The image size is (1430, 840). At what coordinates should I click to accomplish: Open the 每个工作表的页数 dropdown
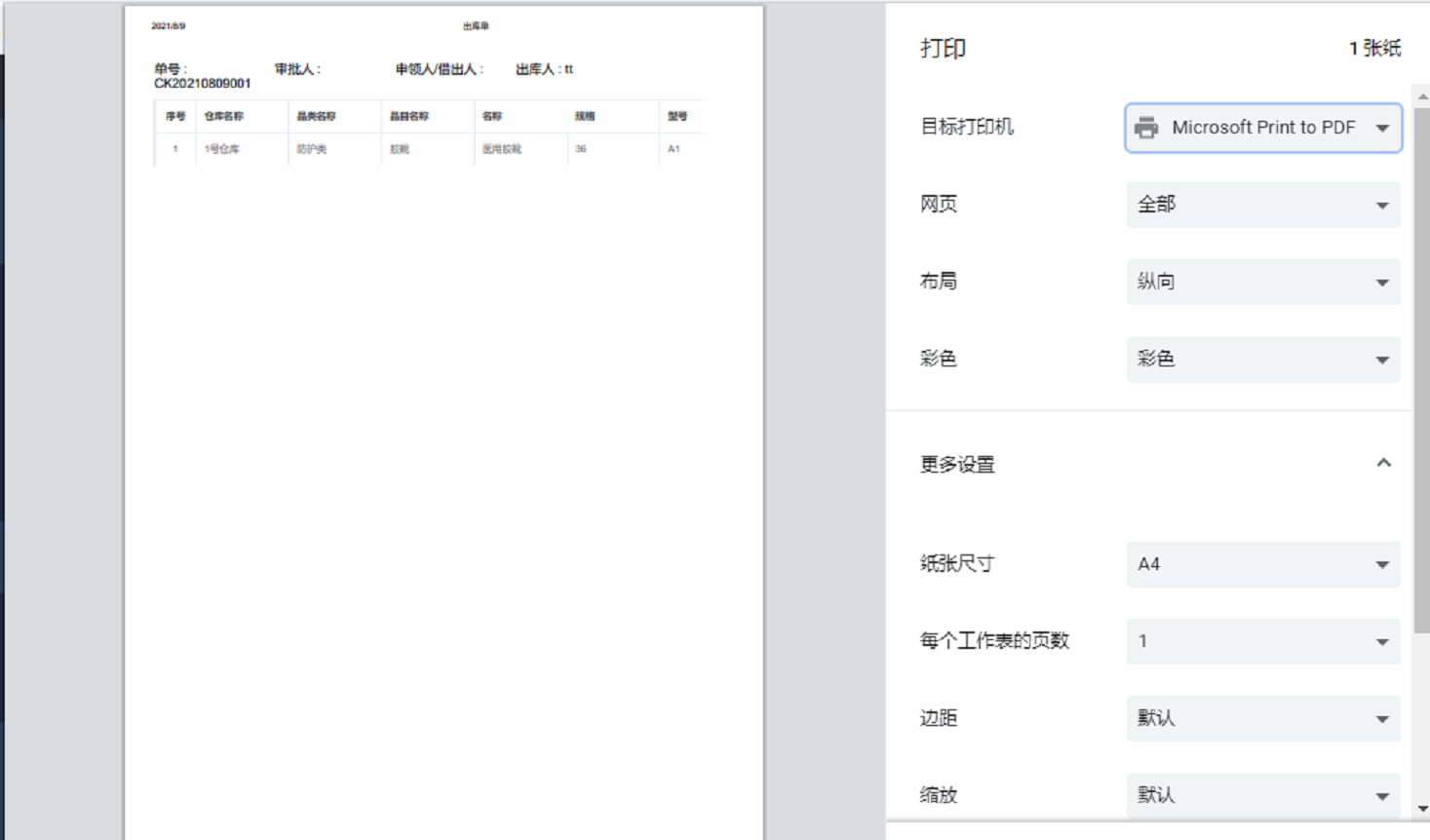1263,641
